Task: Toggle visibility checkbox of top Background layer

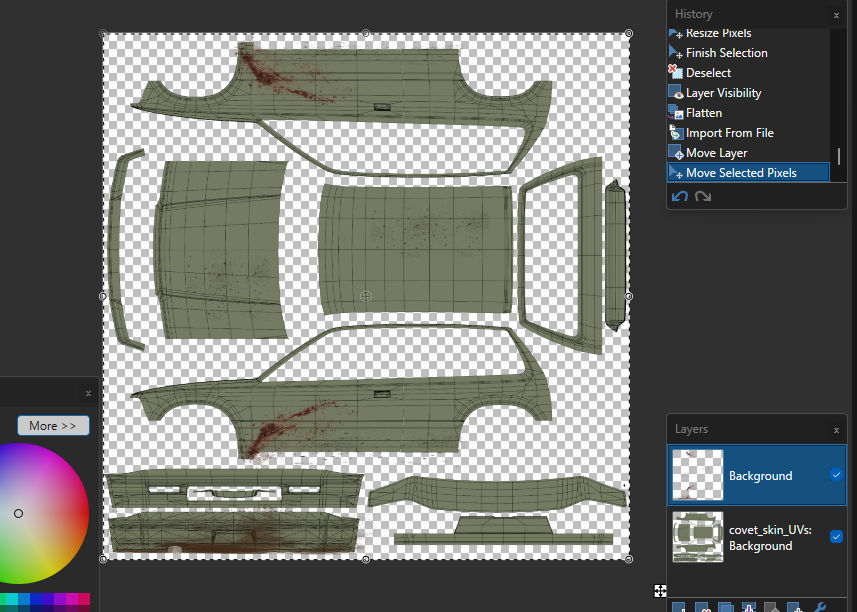Action: (836, 475)
